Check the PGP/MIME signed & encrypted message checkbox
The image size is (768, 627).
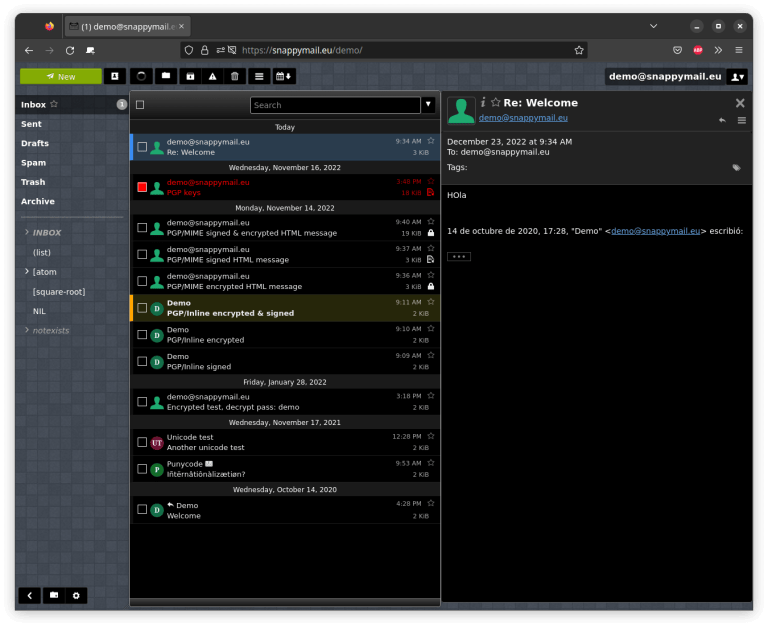click(x=142, y=228)
